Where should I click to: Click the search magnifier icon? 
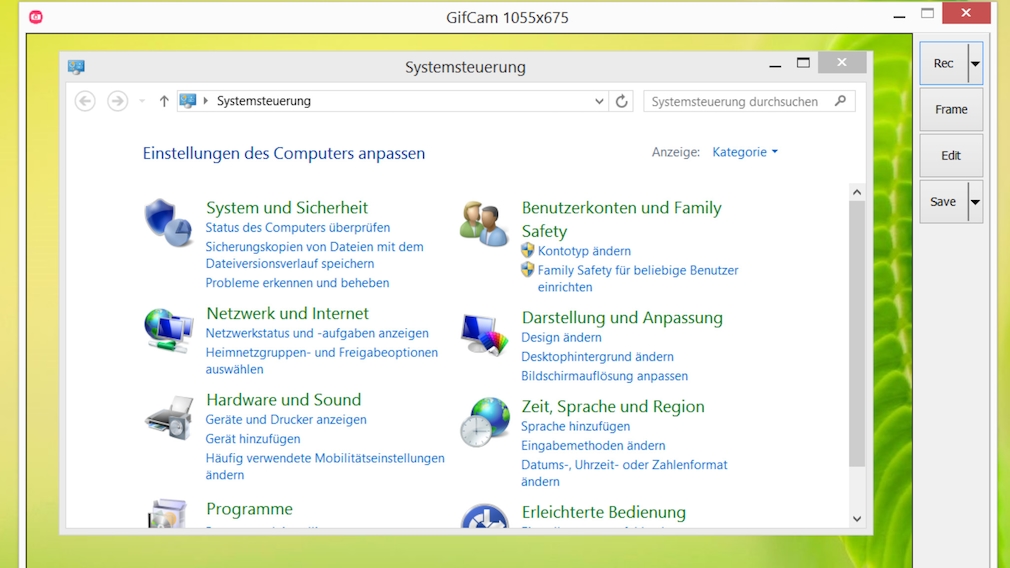click(840, 101)
